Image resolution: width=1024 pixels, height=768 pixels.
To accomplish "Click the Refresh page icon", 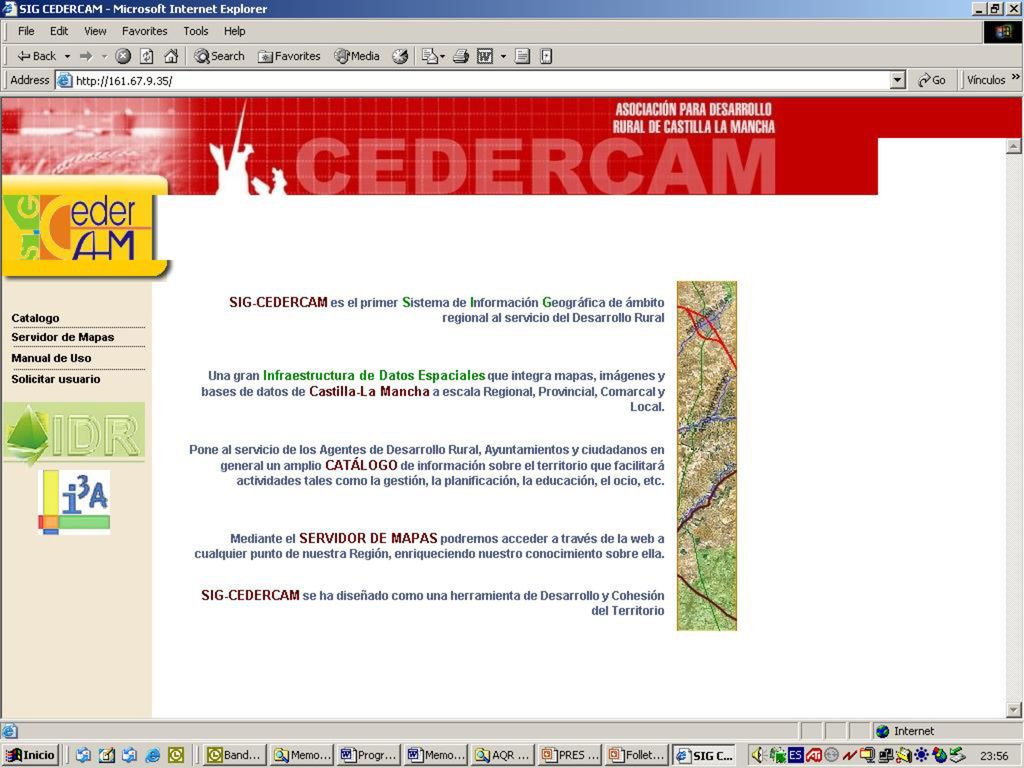I will 147,56.
